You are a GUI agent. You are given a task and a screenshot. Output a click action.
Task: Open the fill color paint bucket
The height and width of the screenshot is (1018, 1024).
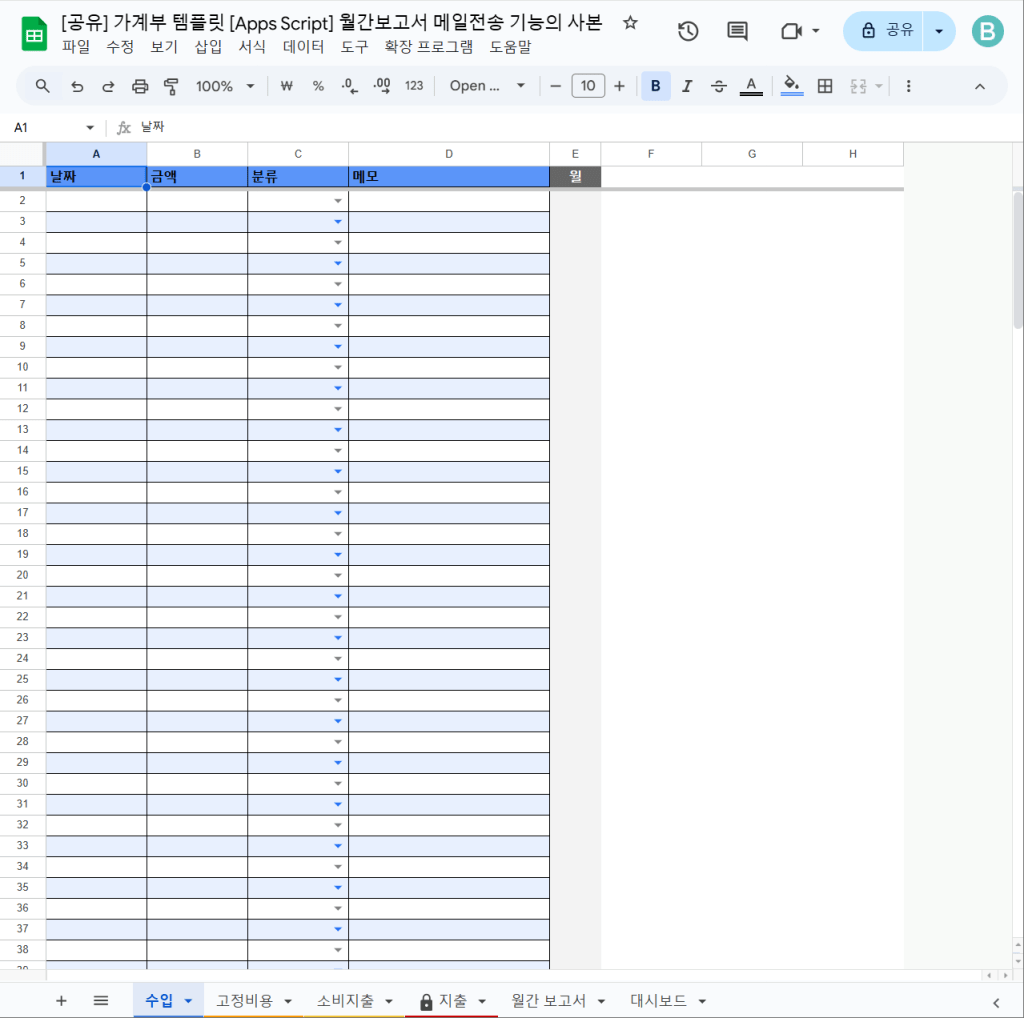coord(792,86)
